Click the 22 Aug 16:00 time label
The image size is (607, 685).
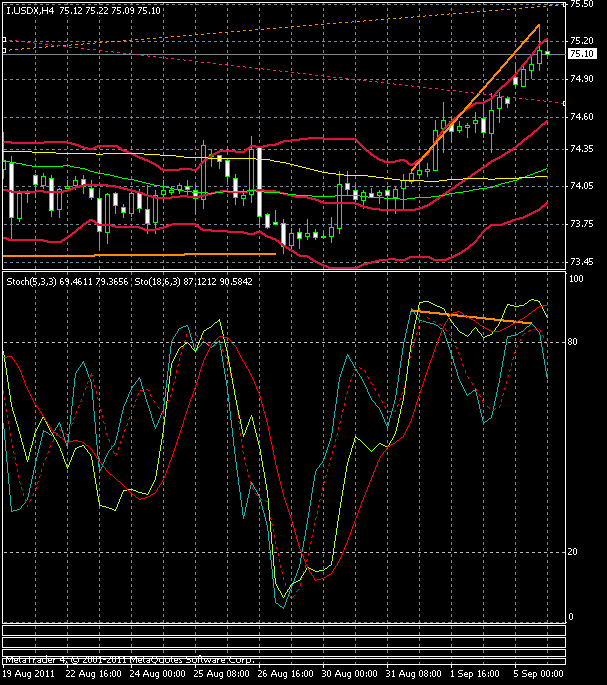94,674
